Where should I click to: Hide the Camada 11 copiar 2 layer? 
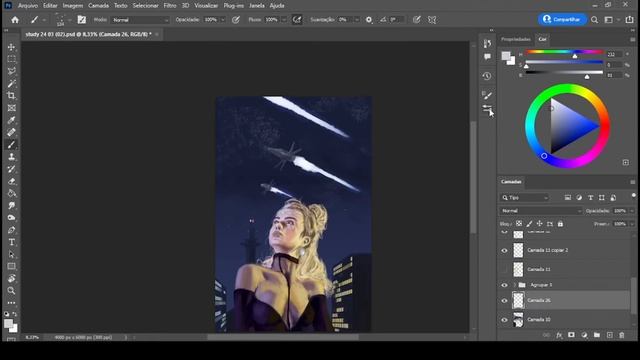[504, 251]
